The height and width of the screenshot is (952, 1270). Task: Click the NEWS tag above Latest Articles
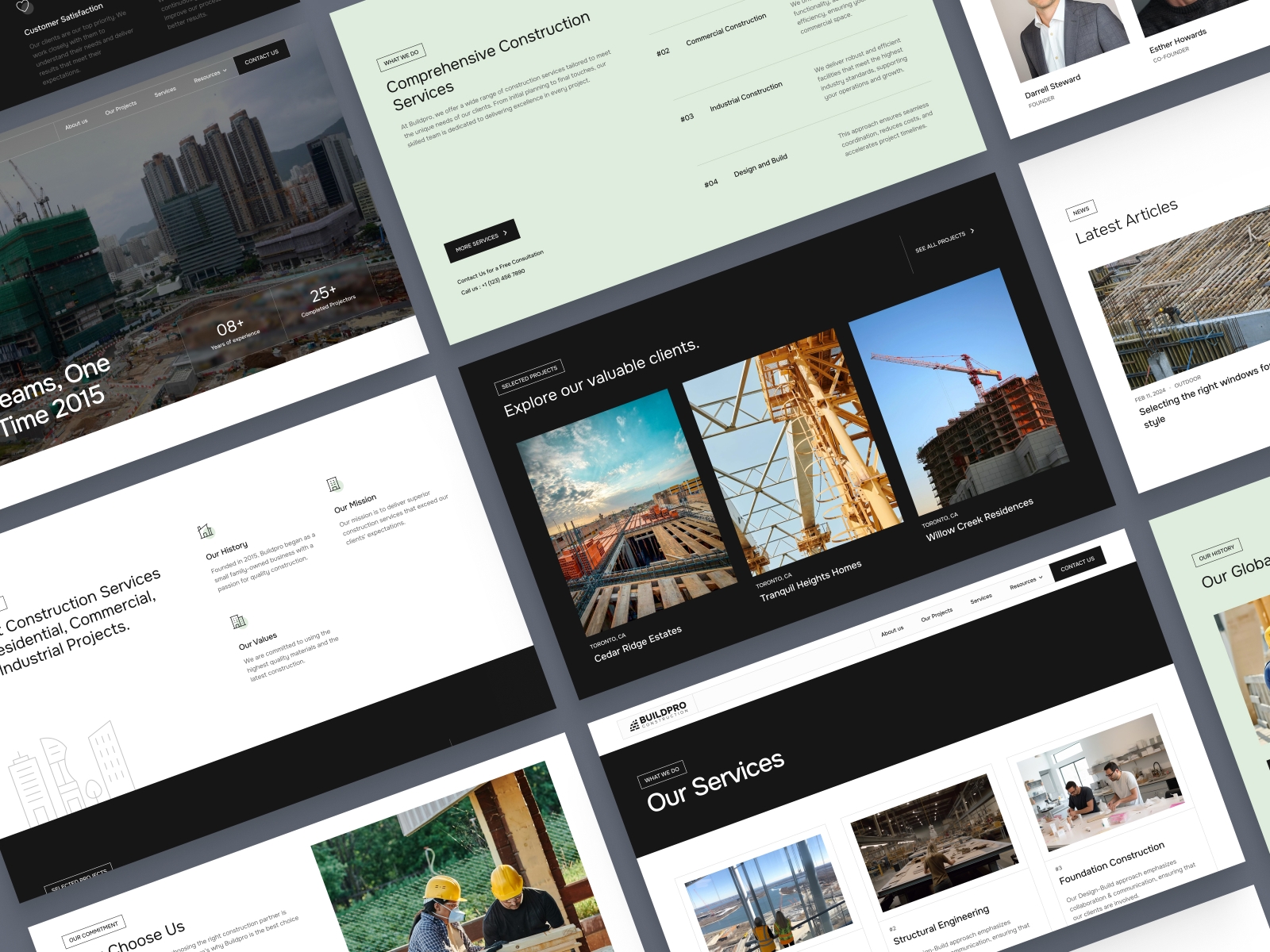(1081, 210)
